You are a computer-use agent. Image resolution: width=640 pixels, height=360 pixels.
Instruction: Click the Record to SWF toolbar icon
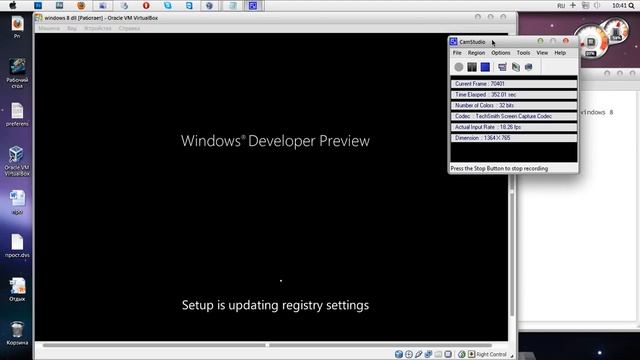[x=529, y=67]
